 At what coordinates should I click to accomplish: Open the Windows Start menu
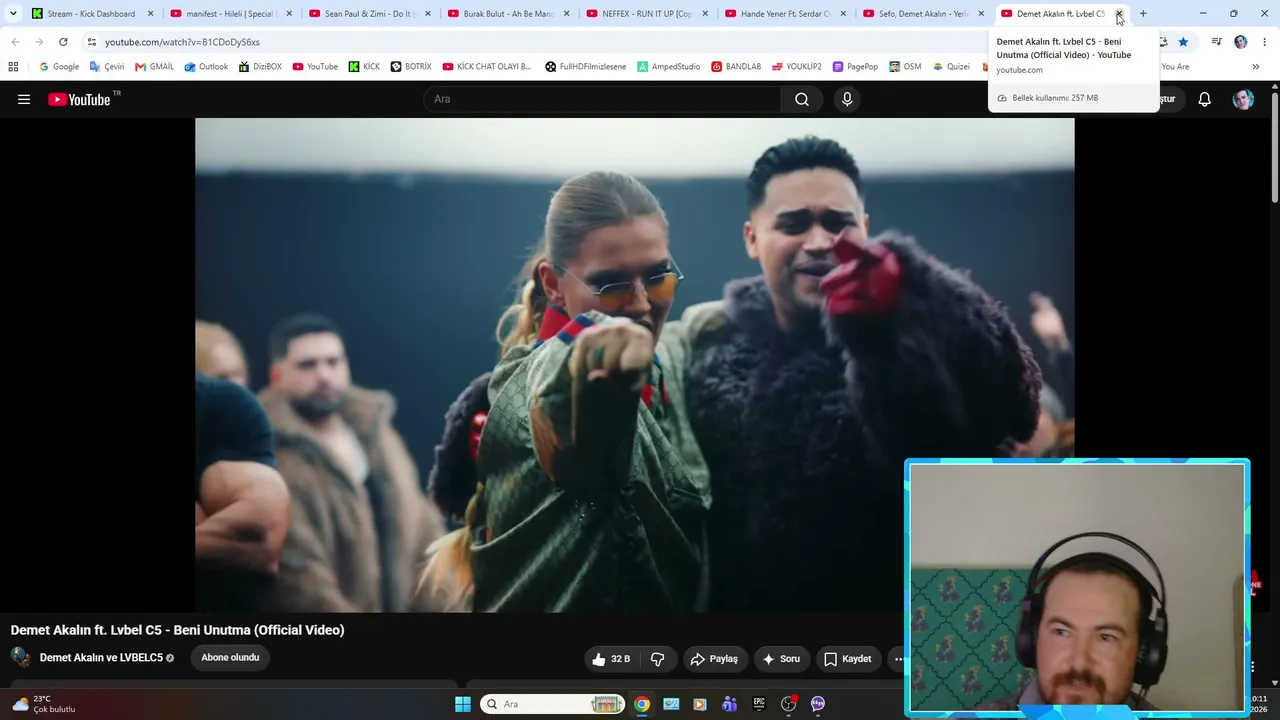[463, 704]
